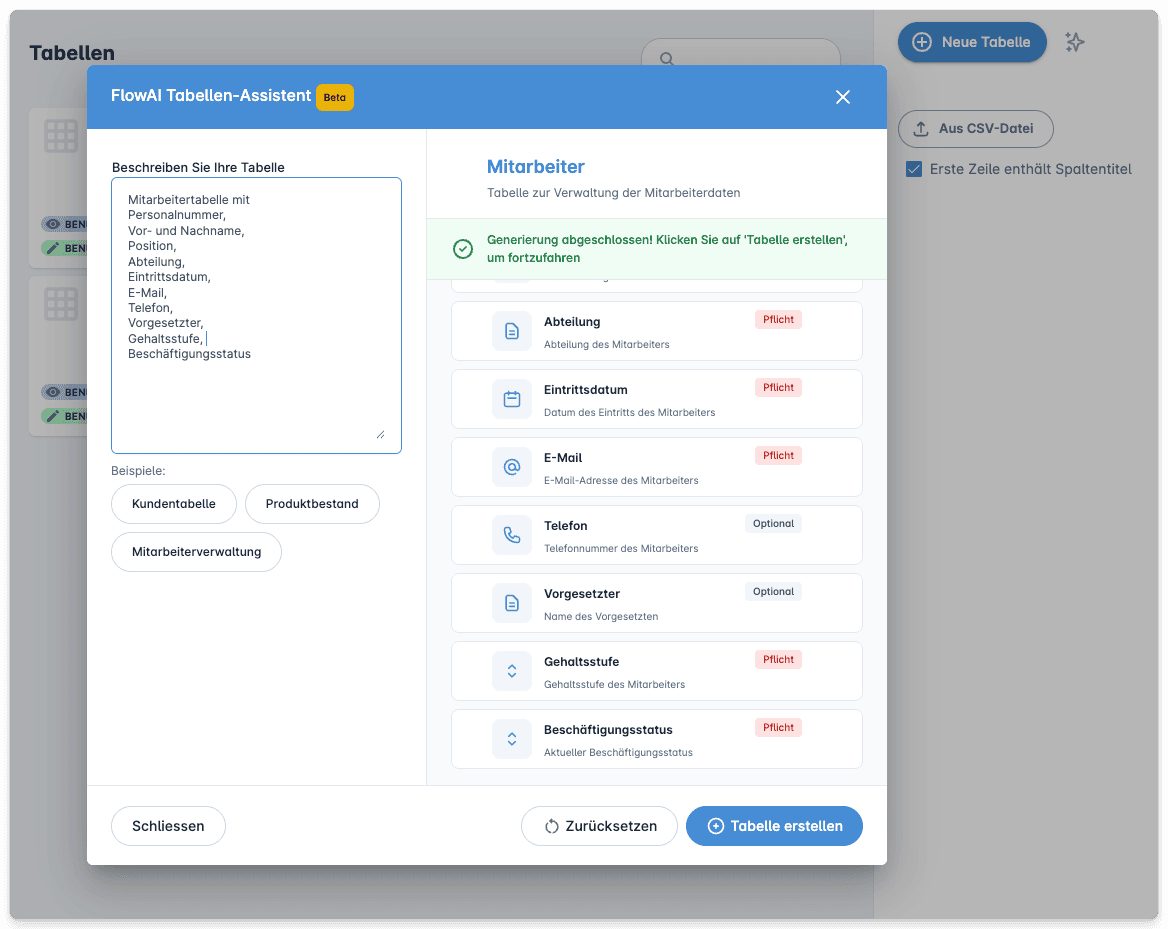This screenshot has width=1168, height=929.
Task: Click the Tabelle erstellen button
Action: pos(774,825)
